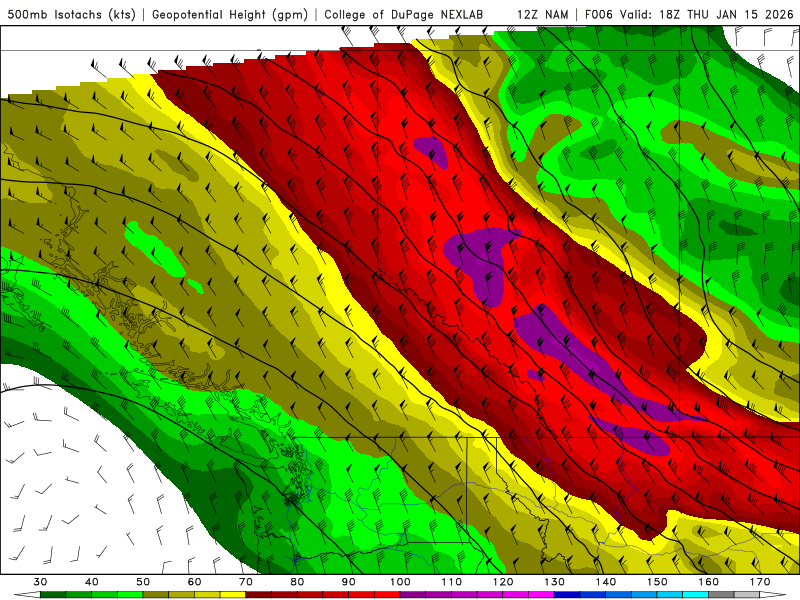
Task: Select the dark maroon swatch starting at 70
Action: 259,595
